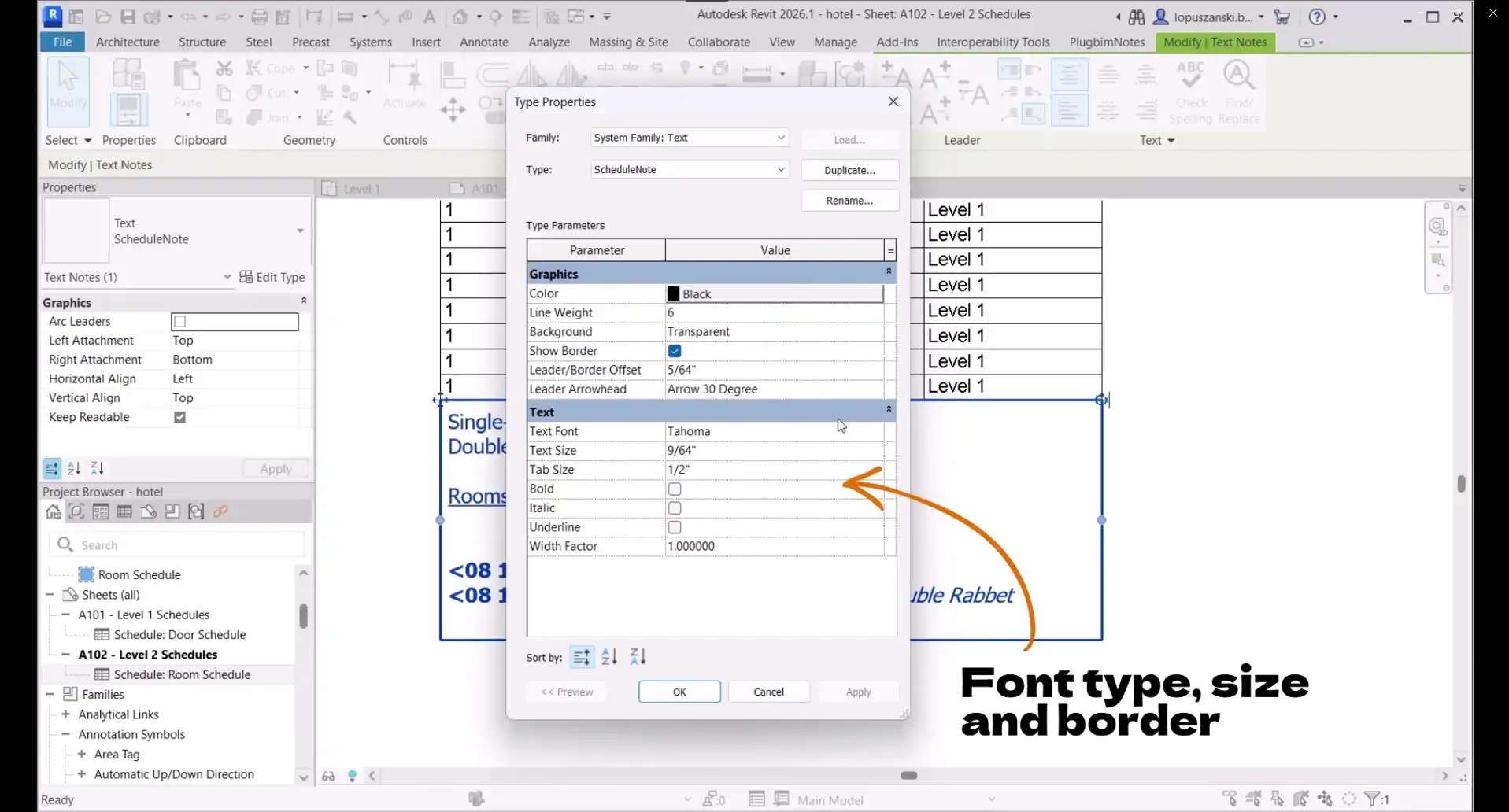Click the OK button in Type Properties

pos(679,692)
